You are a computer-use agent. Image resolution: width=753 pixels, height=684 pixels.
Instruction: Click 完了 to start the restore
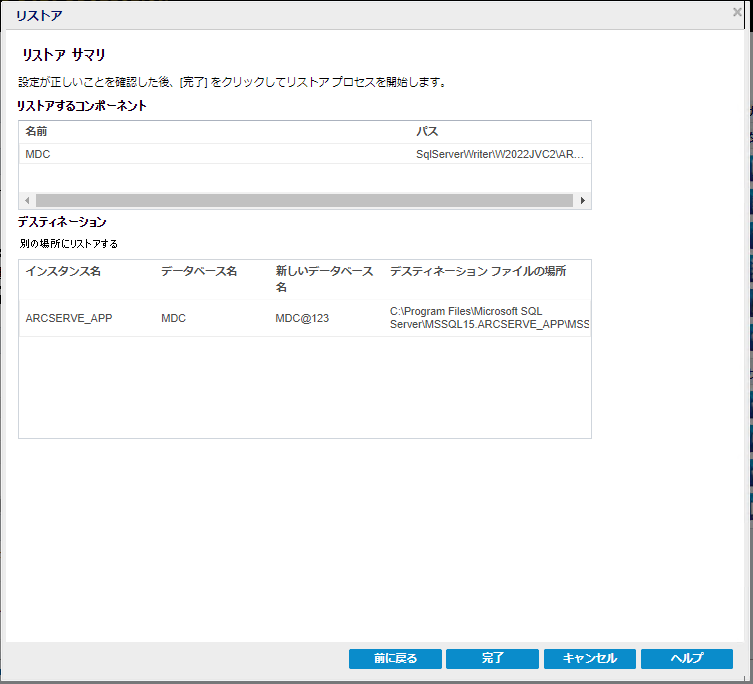492,658
